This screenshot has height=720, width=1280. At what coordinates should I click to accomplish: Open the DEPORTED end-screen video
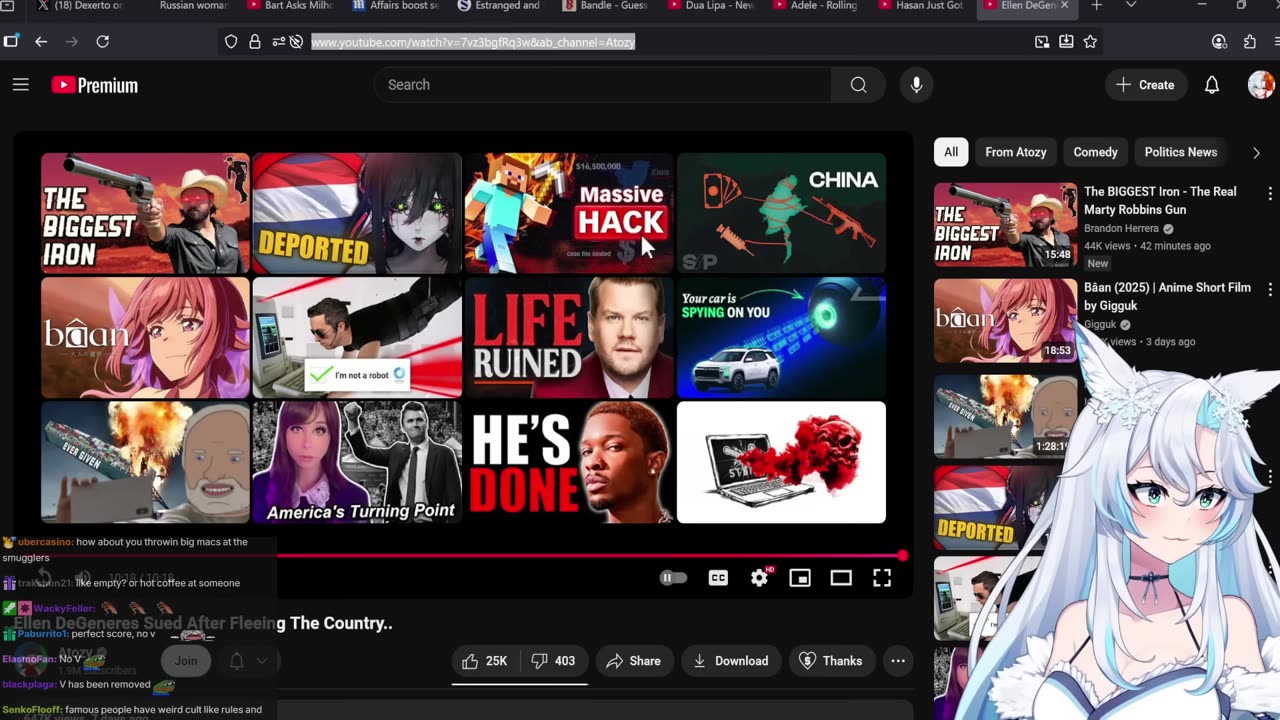click(357, 213)
